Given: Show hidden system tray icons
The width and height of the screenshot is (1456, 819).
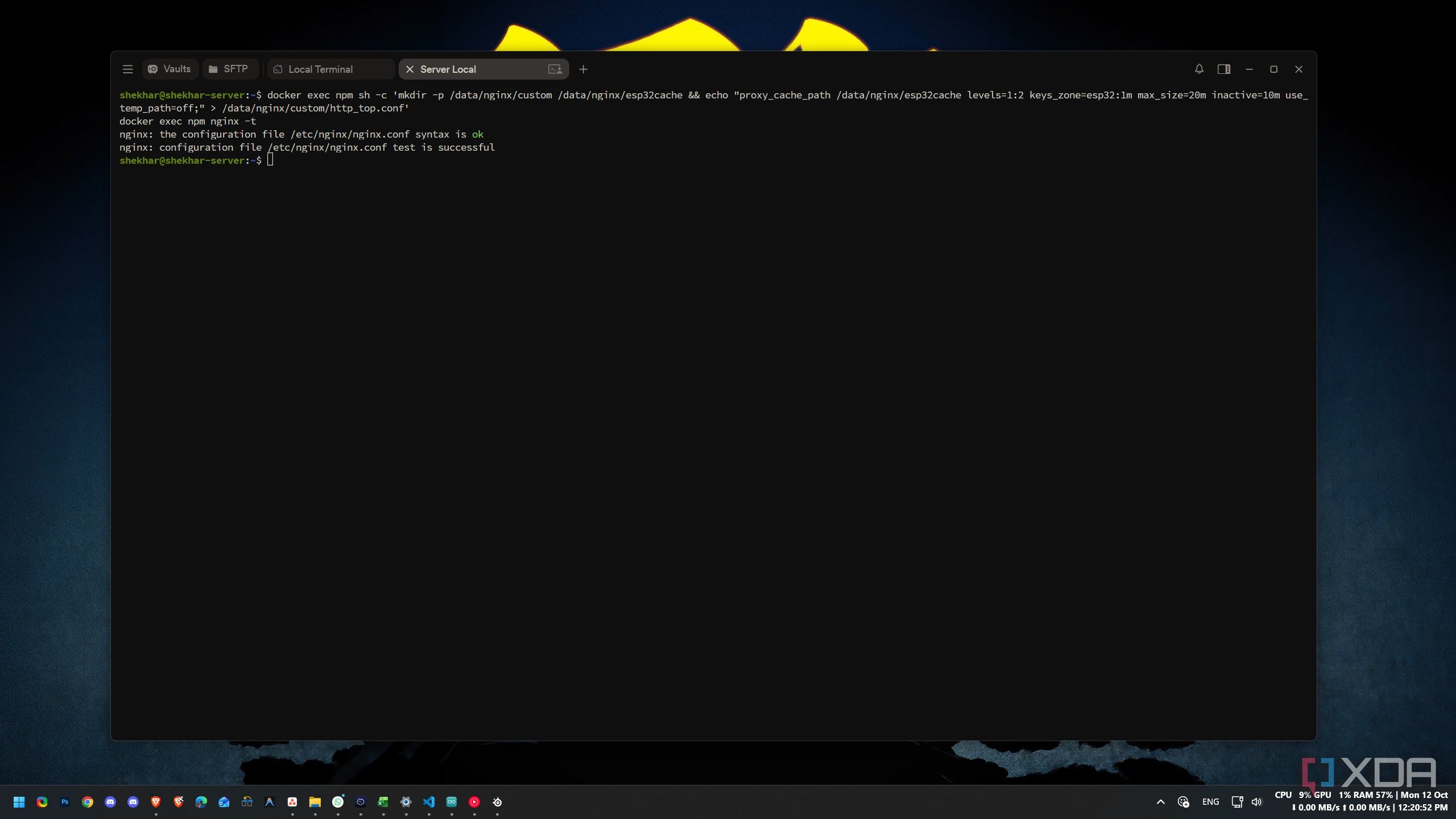Looking at the screenshot, I should (x=1161, y=802).
